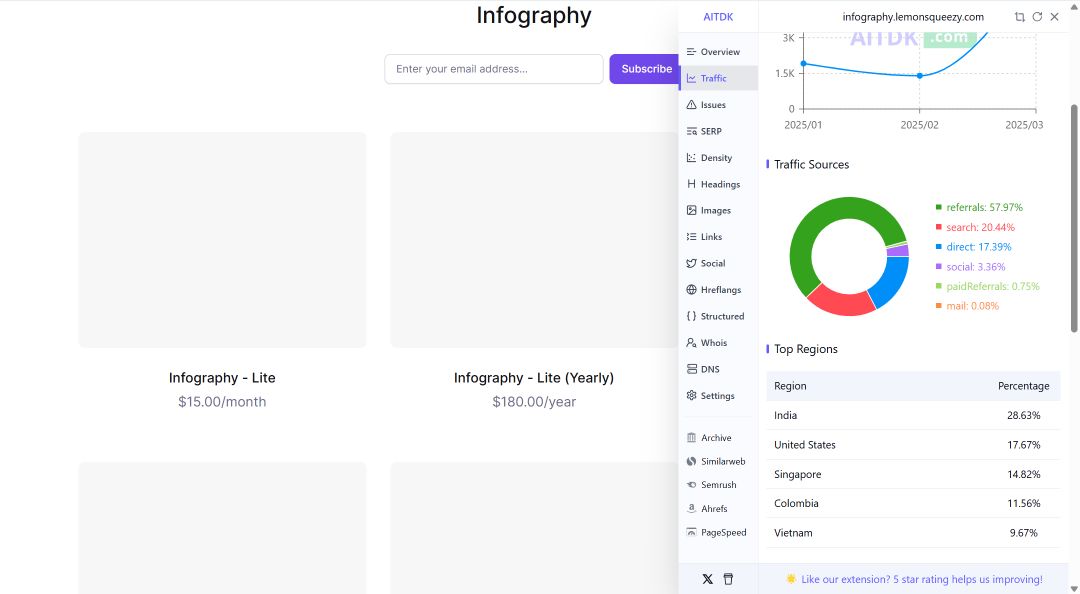Close the AITDK panel with X icon
Image resolution: width=1080 pixels, height=594 pixels.
point(1055,17)
